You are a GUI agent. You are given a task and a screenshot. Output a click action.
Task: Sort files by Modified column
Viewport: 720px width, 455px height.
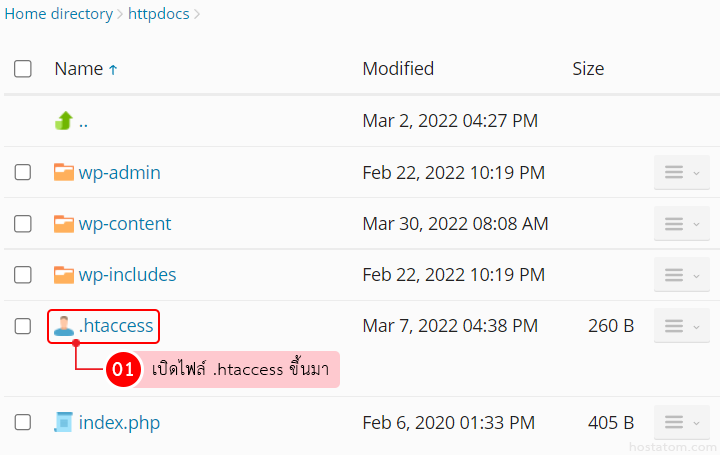coord(398,69)
